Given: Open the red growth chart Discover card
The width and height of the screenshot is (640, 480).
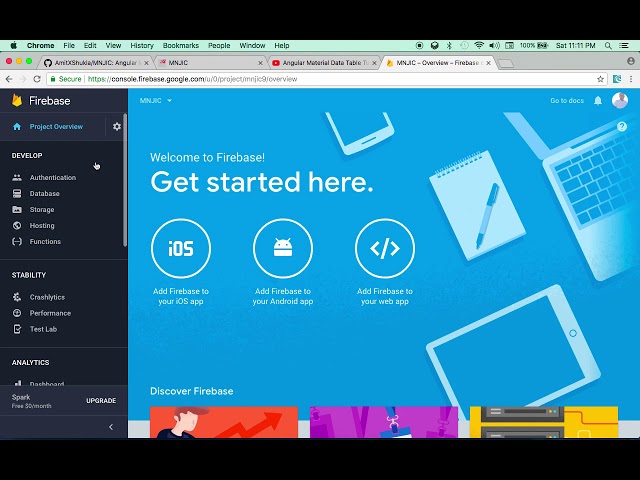Looking at the screenshot, I should pyautogui.click(x=224, y=422).
